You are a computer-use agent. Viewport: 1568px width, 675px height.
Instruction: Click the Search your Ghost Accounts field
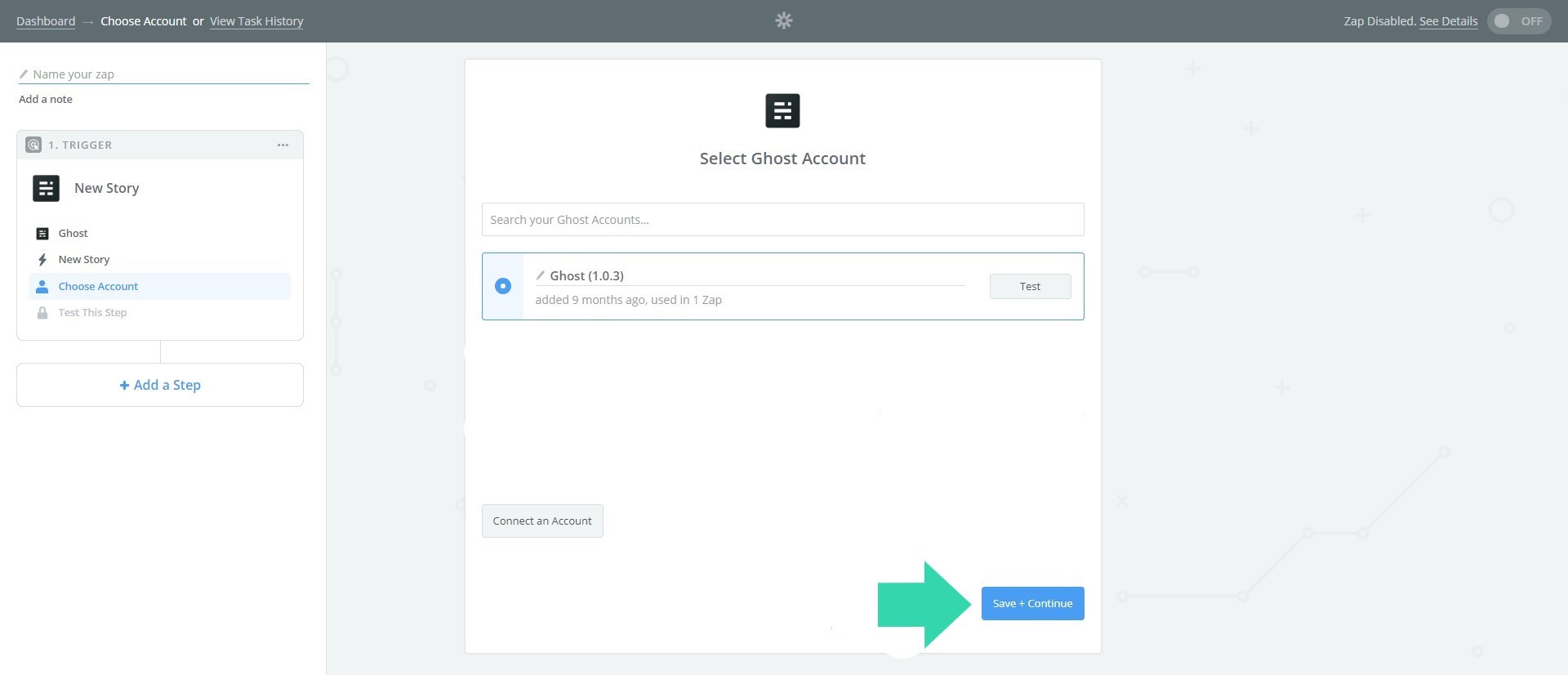pyautogui.click(x=782, y=220)
